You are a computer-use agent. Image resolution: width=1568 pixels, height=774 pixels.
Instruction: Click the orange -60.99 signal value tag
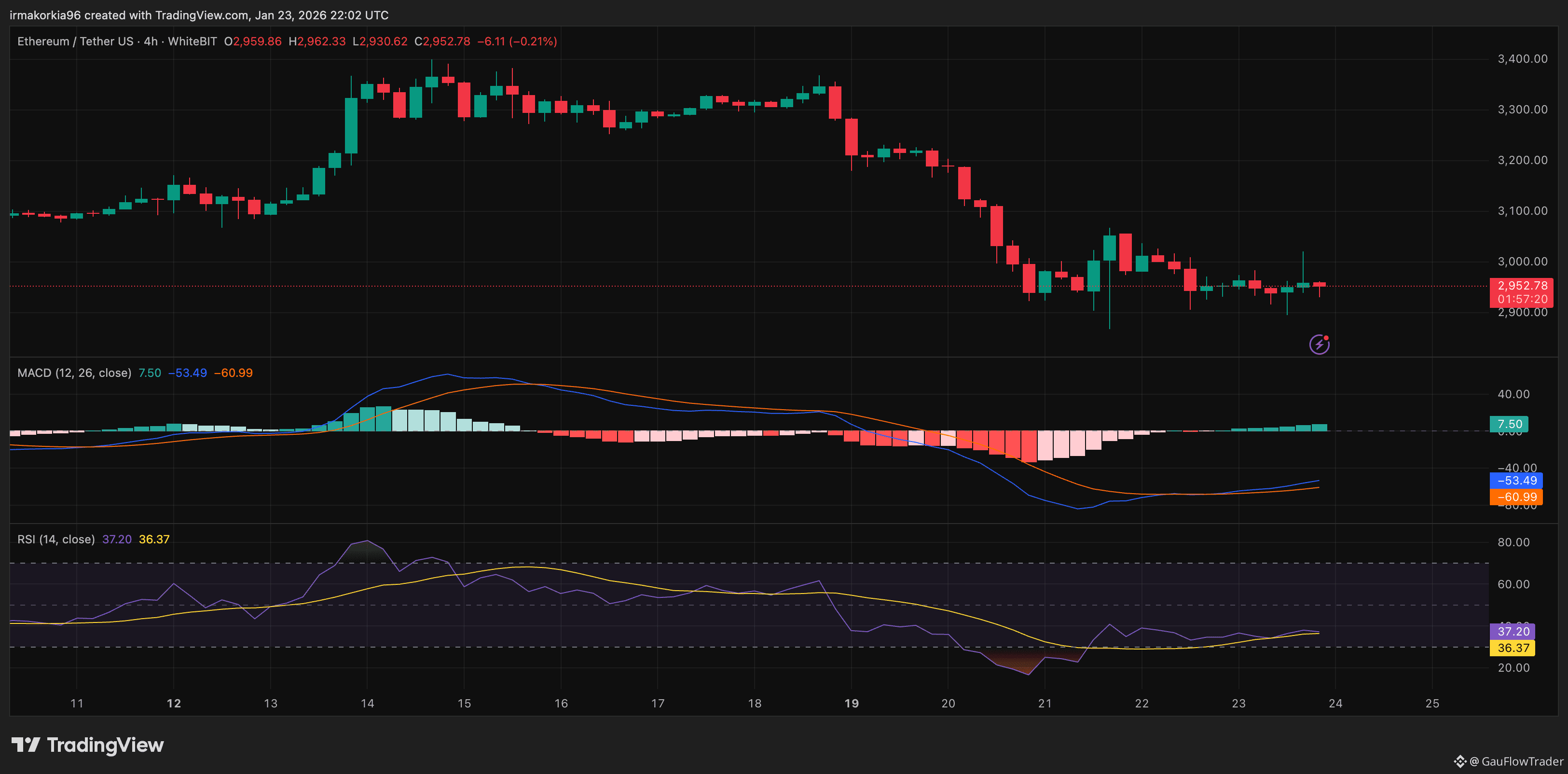click(x=1516, y=497)
